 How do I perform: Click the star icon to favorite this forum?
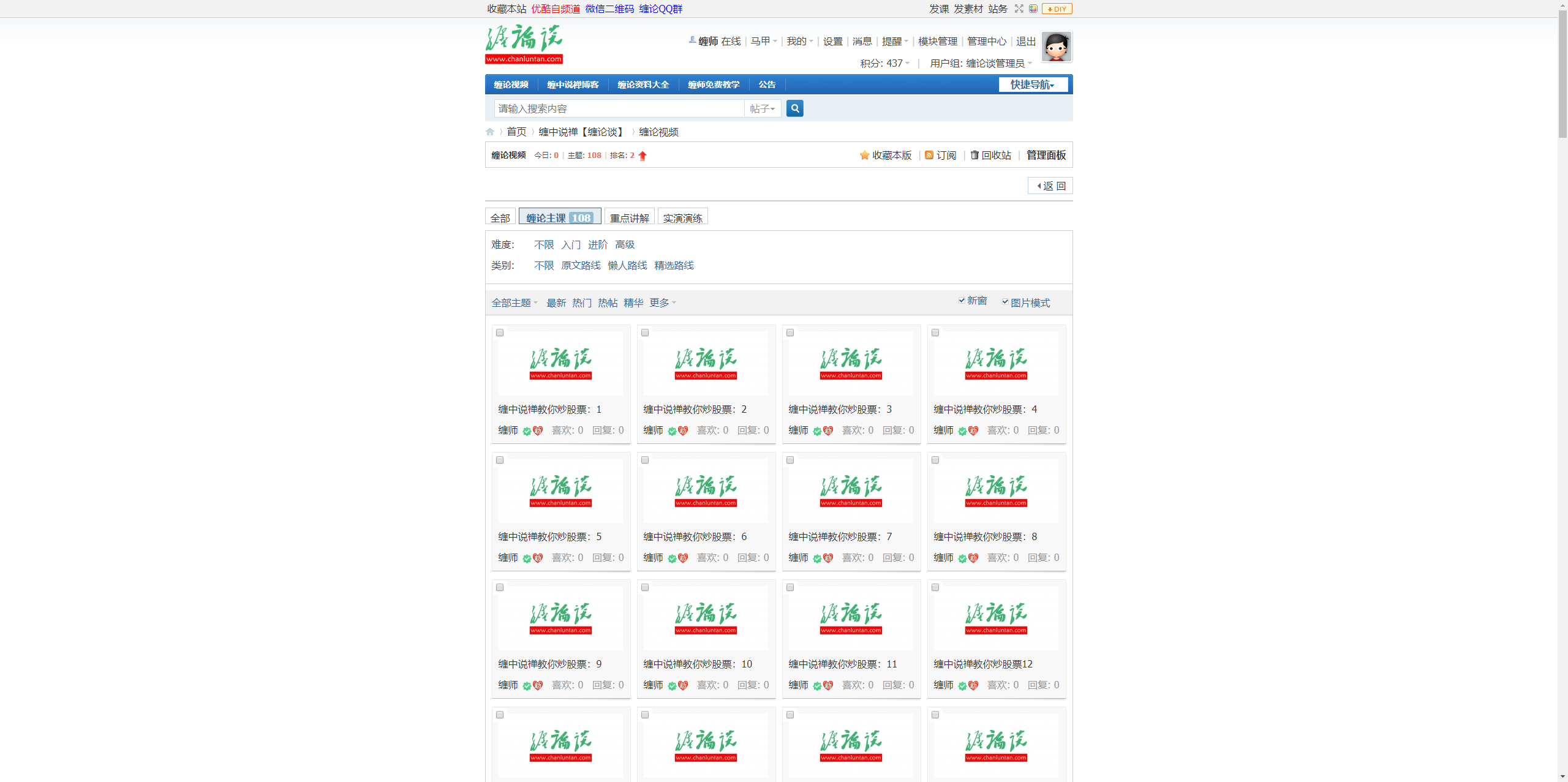pyautogui.click(x=864, y=156)
